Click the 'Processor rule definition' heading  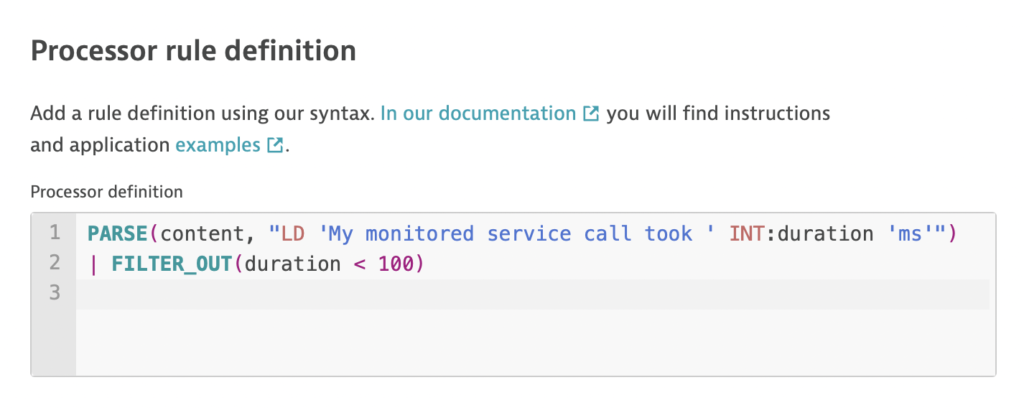tap(193, 51)
